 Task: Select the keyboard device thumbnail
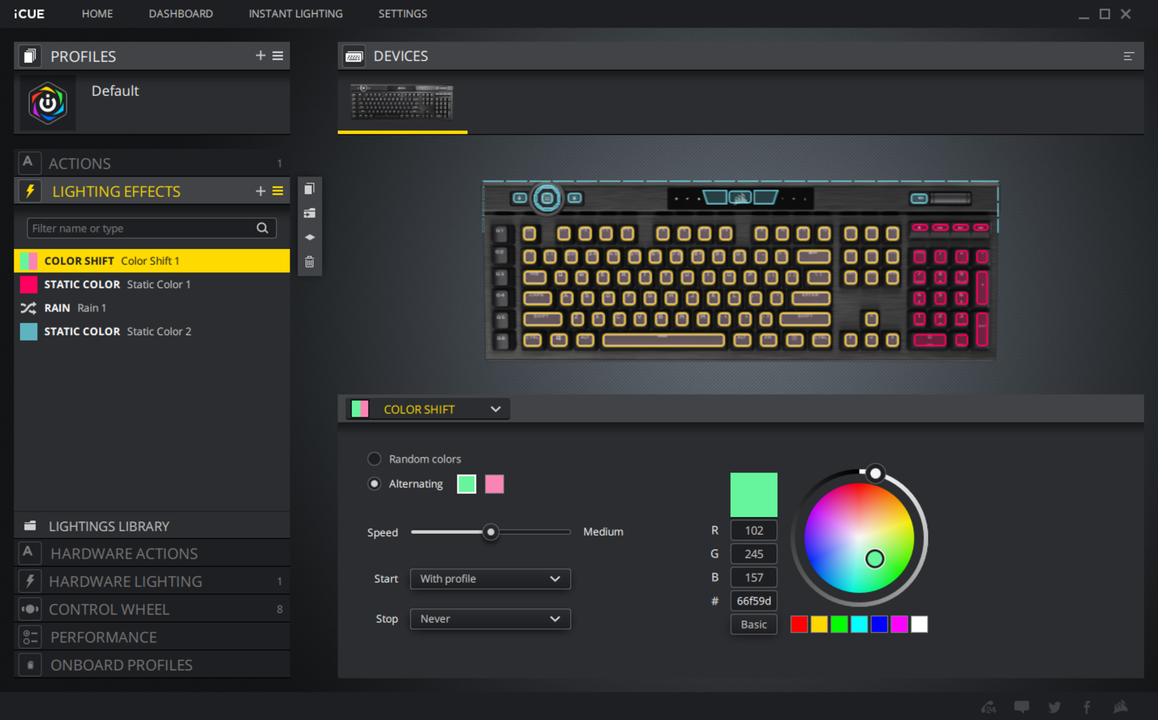(402, 102)
